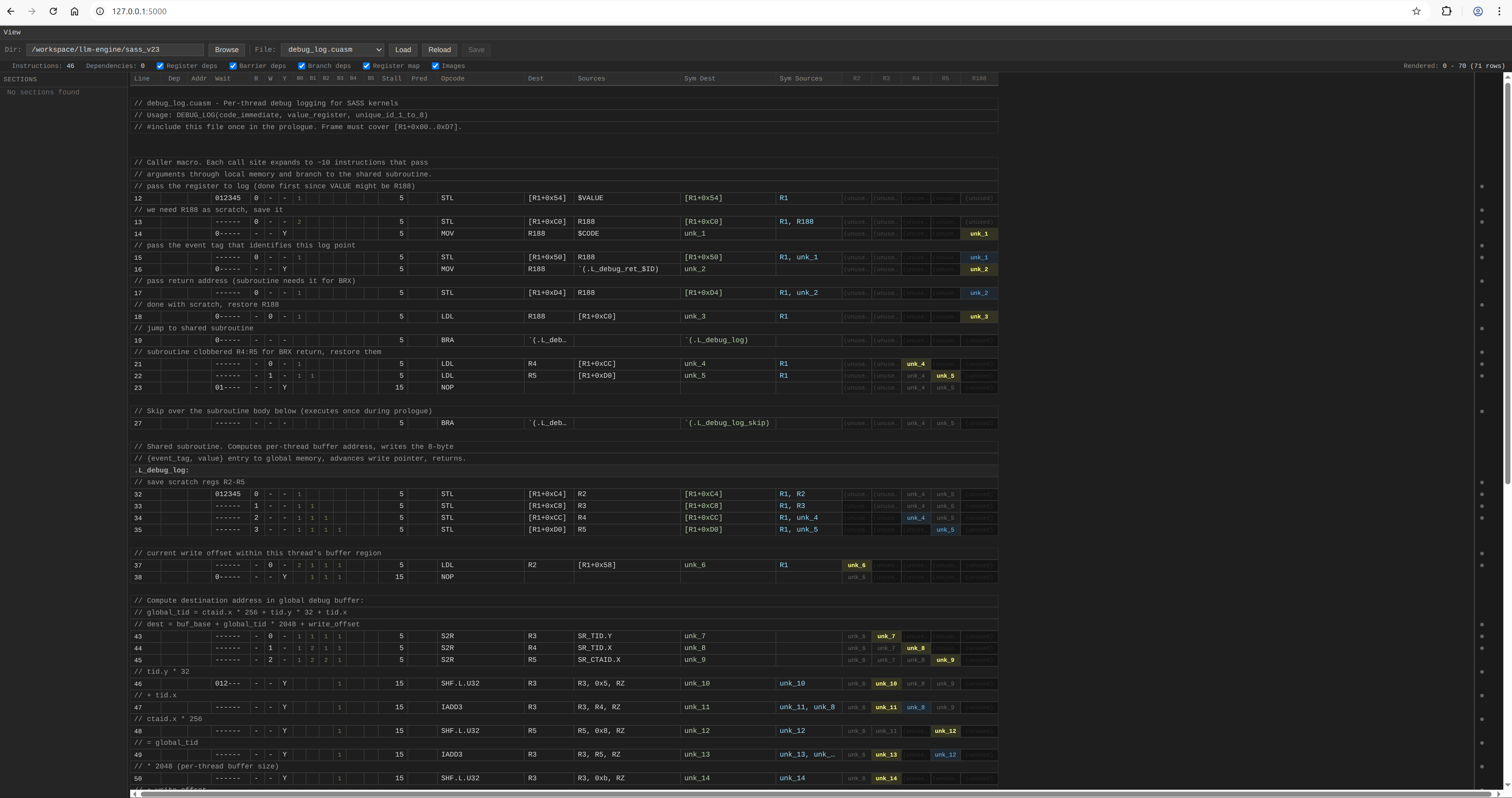The image size is (1512, 798).
Task: Uncheck the Register map checkbox
Action: point(366,66)
